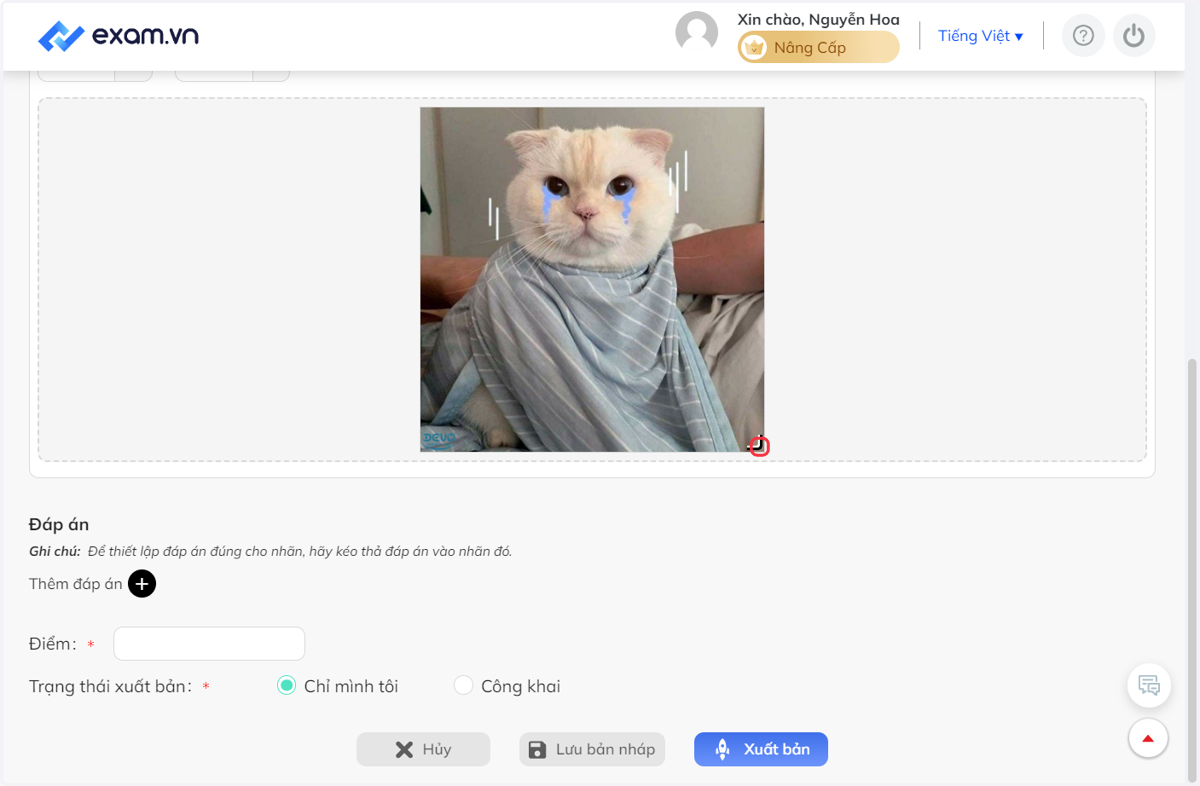The width and height of the screenshot is (1200, 786).
Task: Click the page vertical scrollbar
Action: [x=1190, y=570]
